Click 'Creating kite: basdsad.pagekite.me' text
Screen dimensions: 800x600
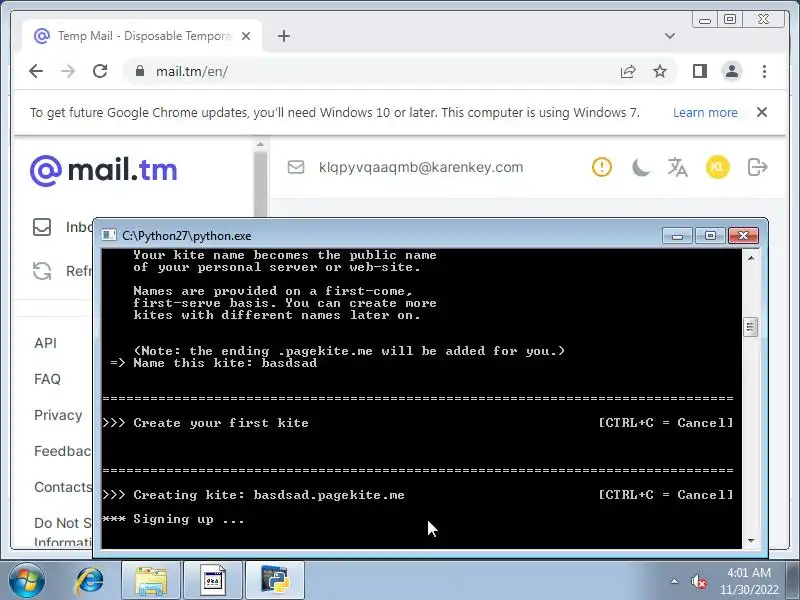coord(269,495)
